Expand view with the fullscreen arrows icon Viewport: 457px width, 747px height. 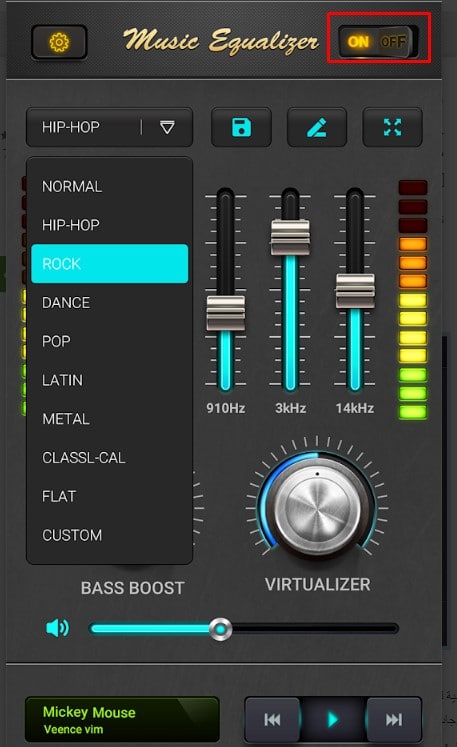(x=392, y=127)
